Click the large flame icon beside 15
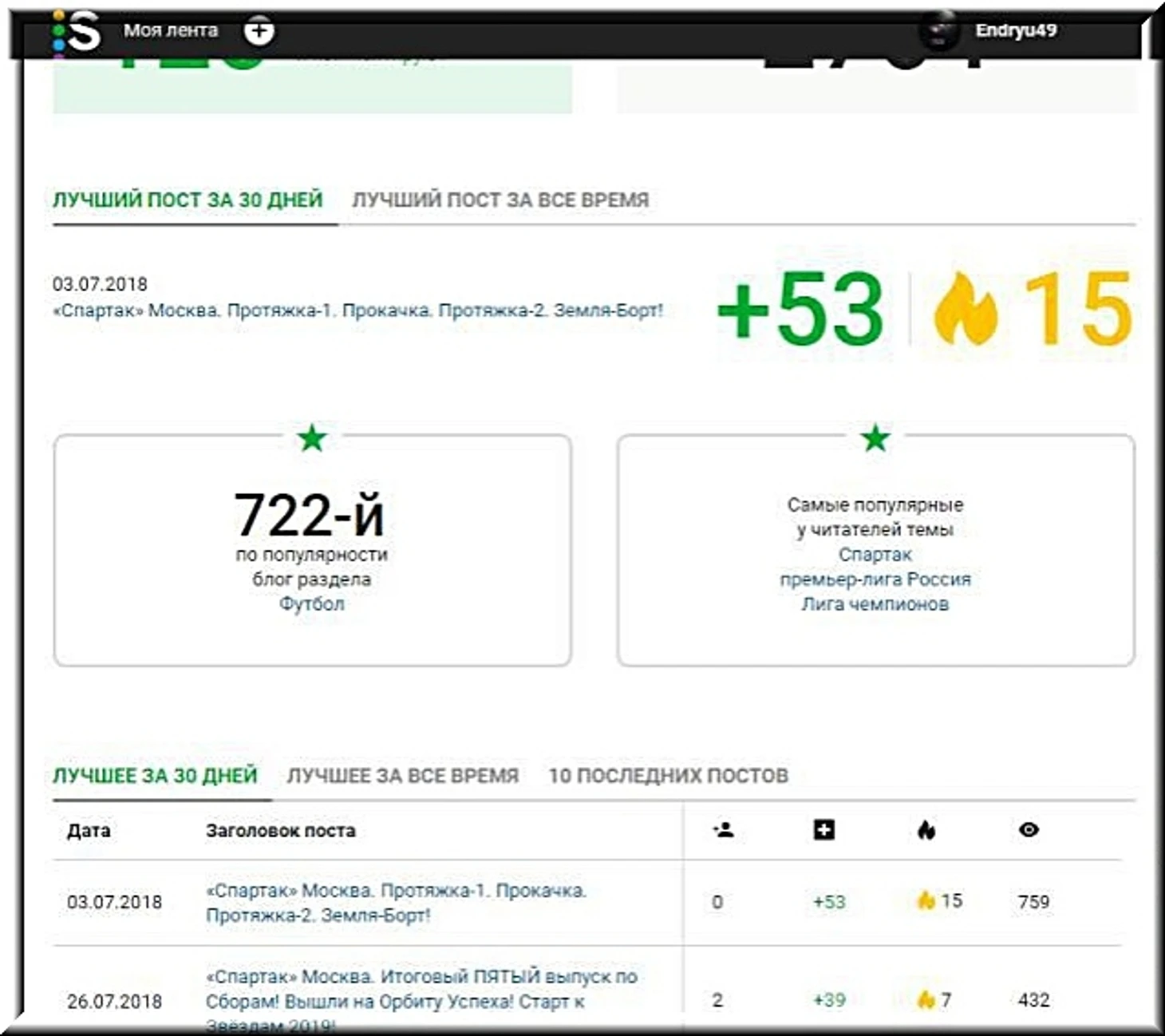 click(966, 308)
